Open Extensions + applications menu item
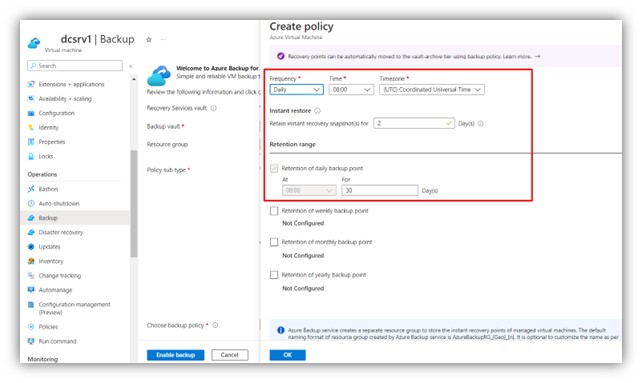 coord(72,84)
